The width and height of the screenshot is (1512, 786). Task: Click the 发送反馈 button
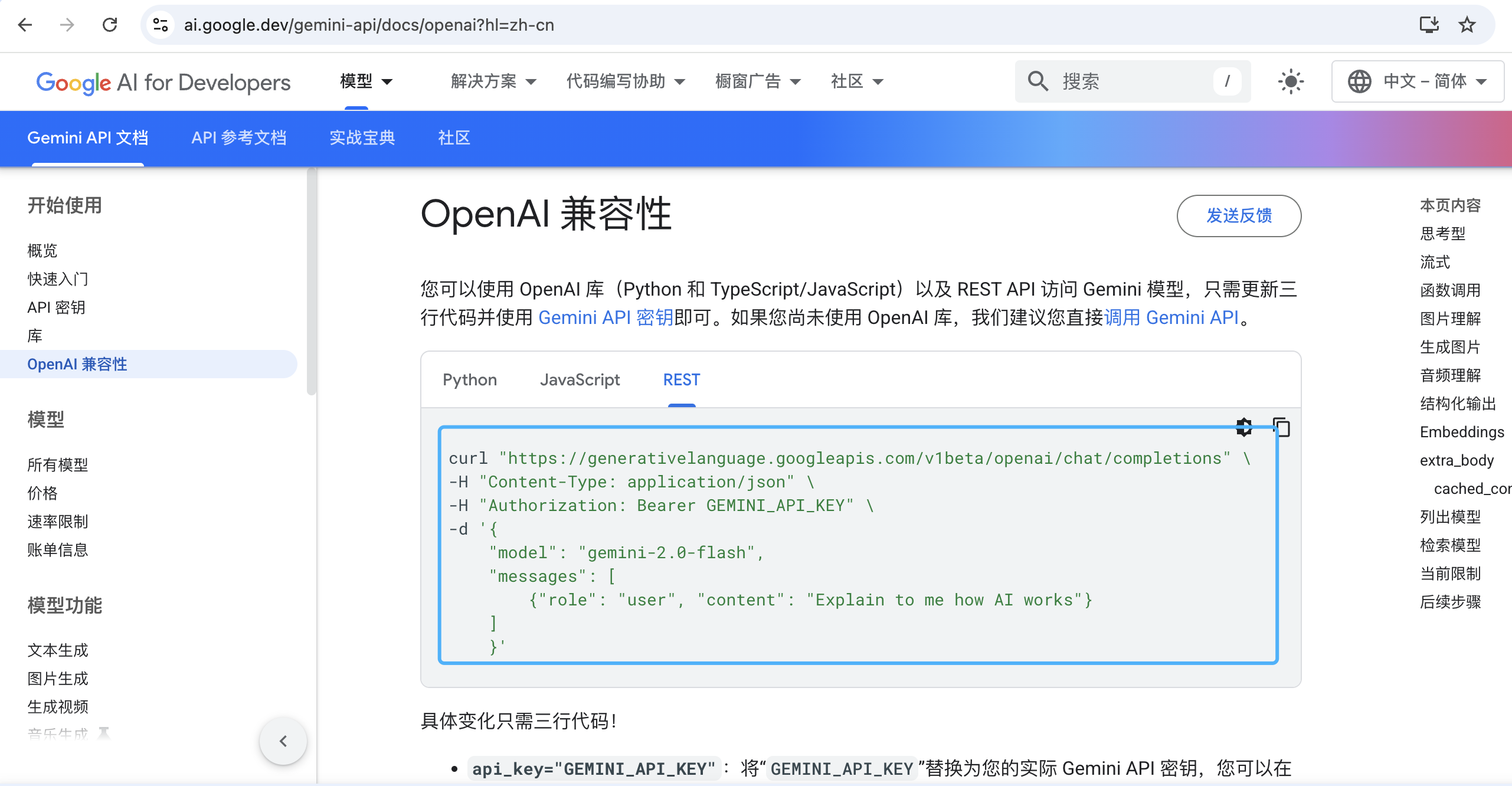1239,216
